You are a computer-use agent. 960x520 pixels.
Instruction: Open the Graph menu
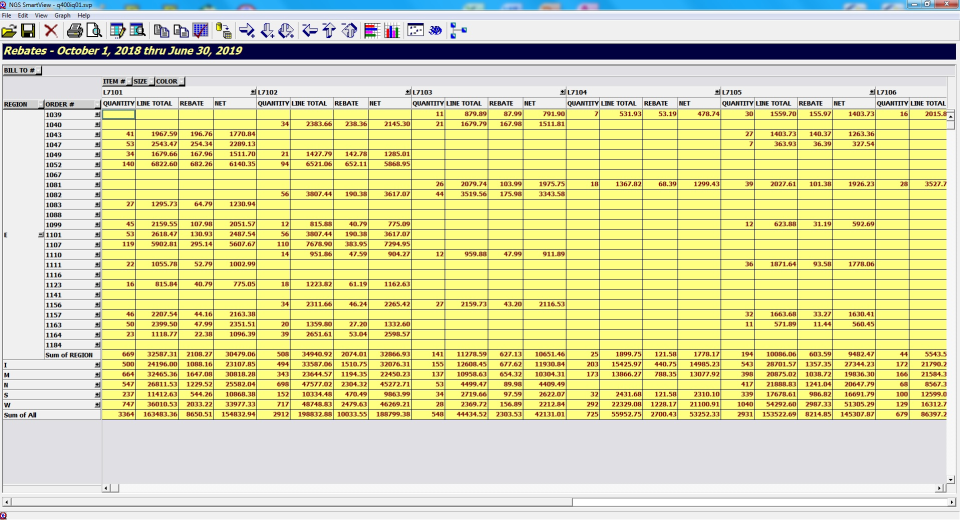point(62,15)
